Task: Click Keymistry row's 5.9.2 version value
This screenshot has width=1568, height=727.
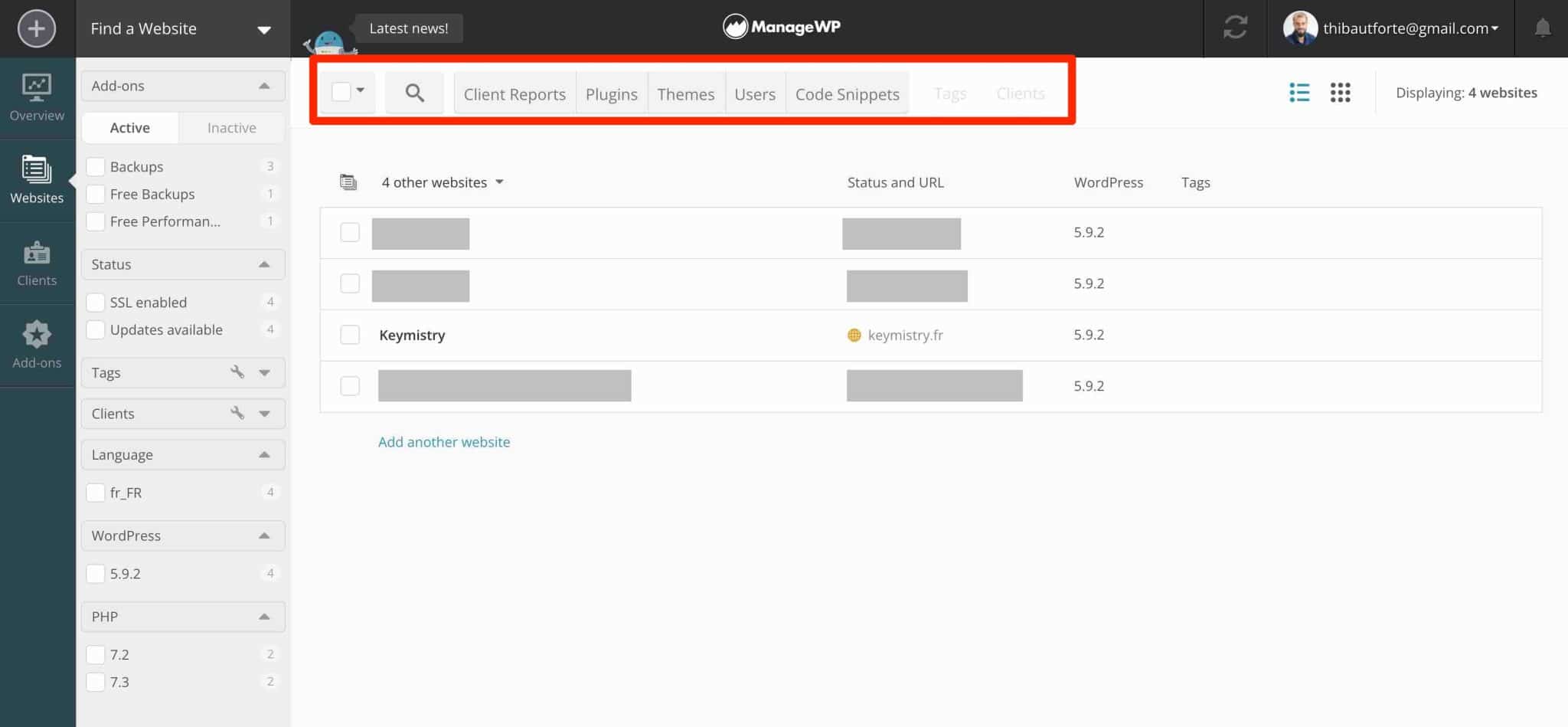Action: (x=1089, y=335)
